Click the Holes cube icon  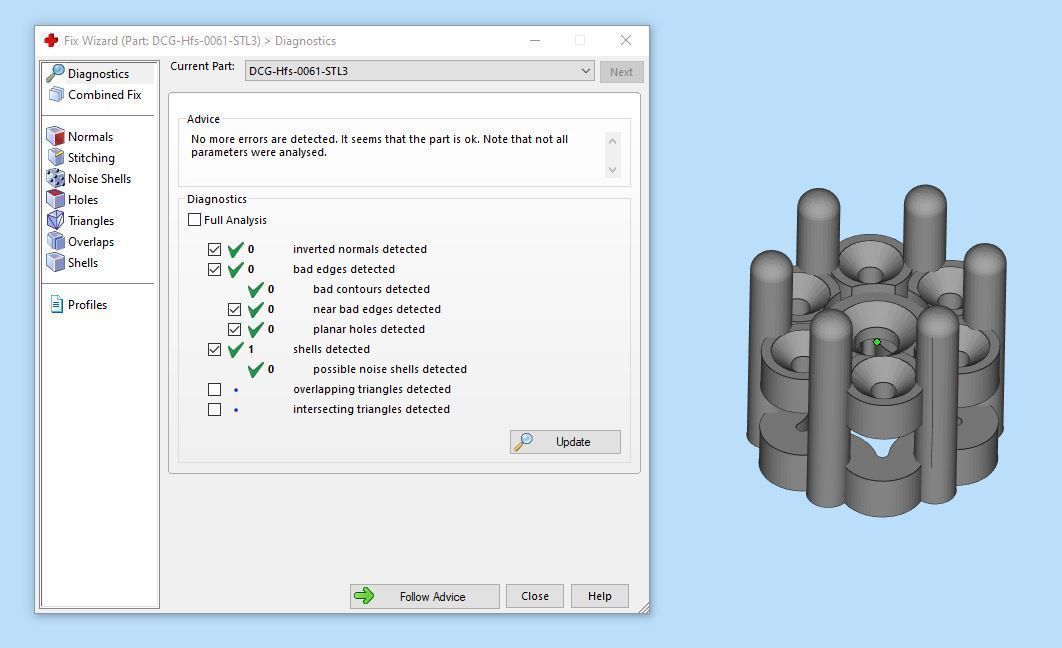point(56,199)
